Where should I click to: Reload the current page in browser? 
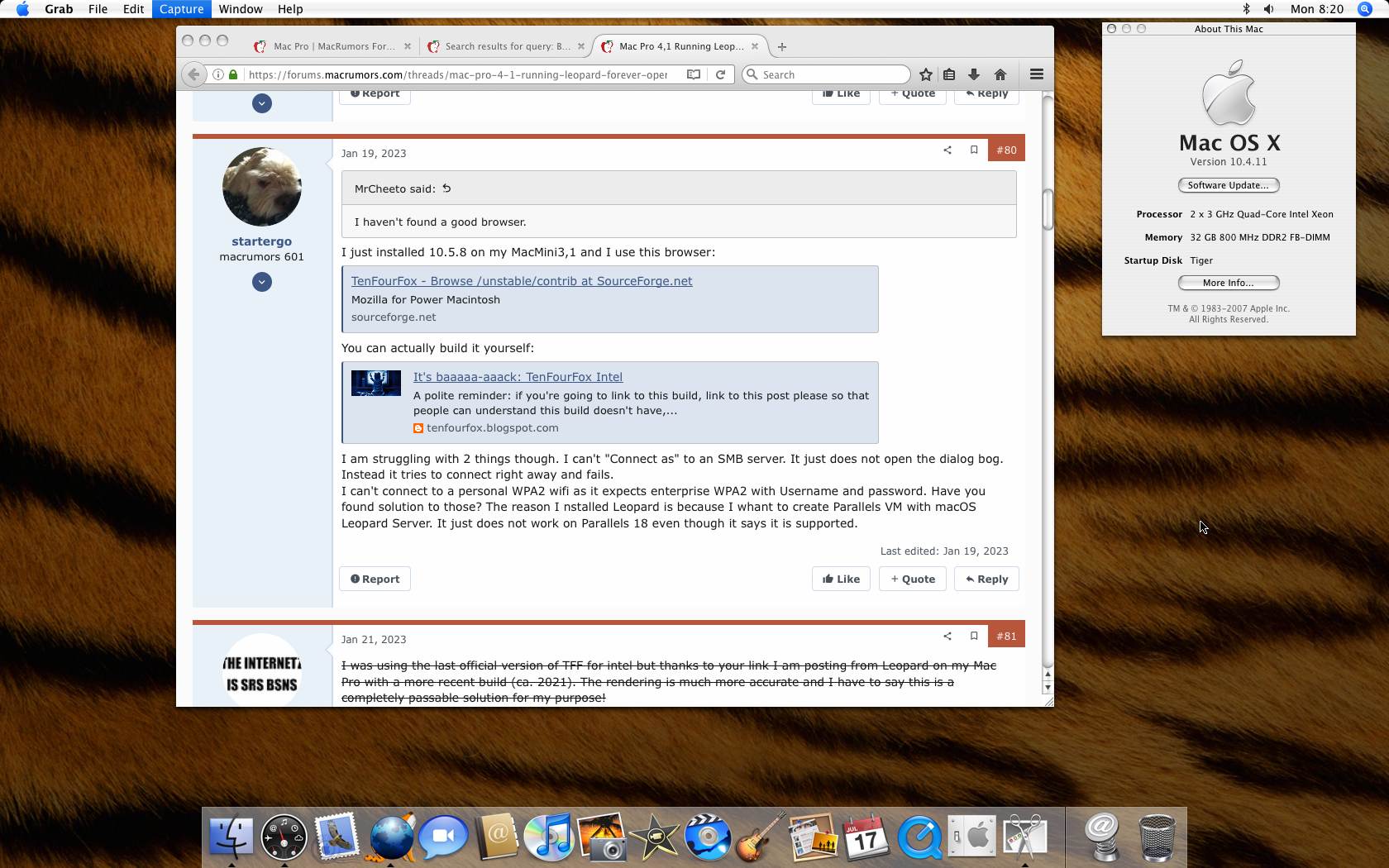click(720, 74)
